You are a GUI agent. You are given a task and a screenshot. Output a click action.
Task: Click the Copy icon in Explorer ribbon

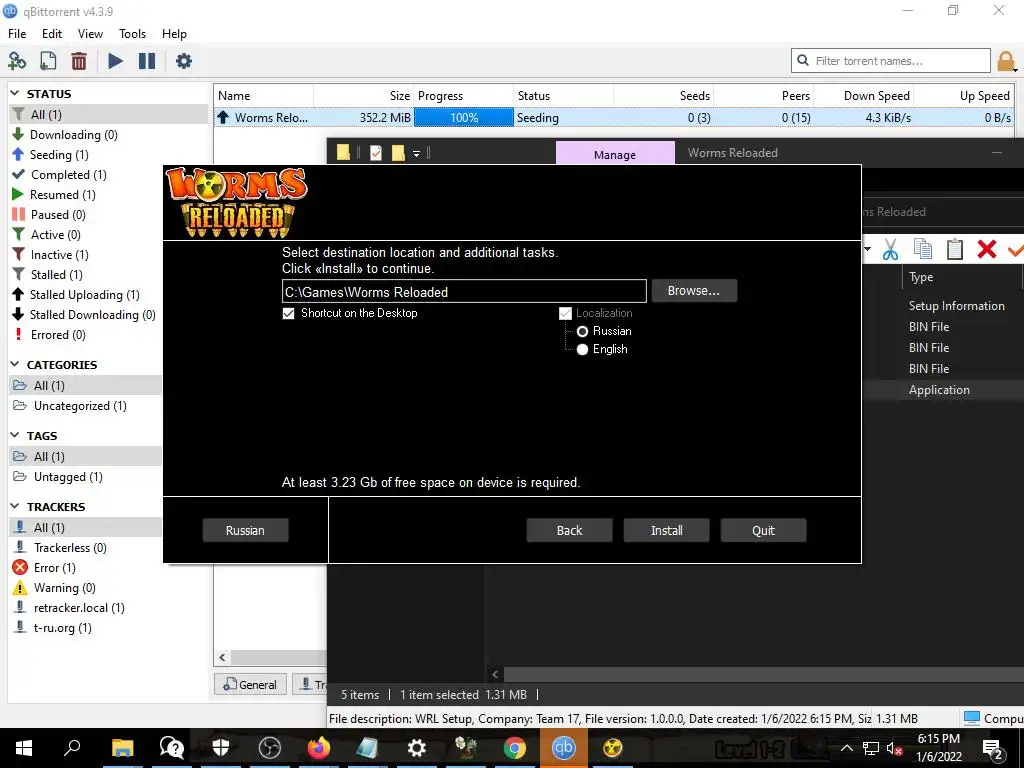(923, 249)
